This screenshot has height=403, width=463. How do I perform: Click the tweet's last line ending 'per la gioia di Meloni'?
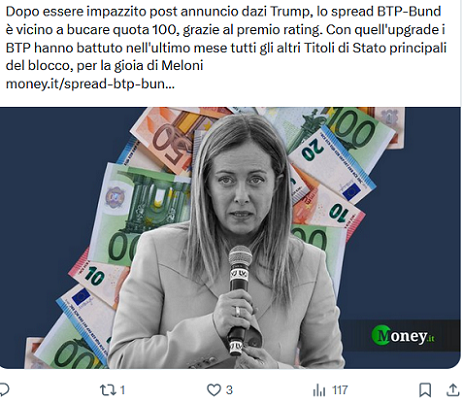[x=104, y=66]
